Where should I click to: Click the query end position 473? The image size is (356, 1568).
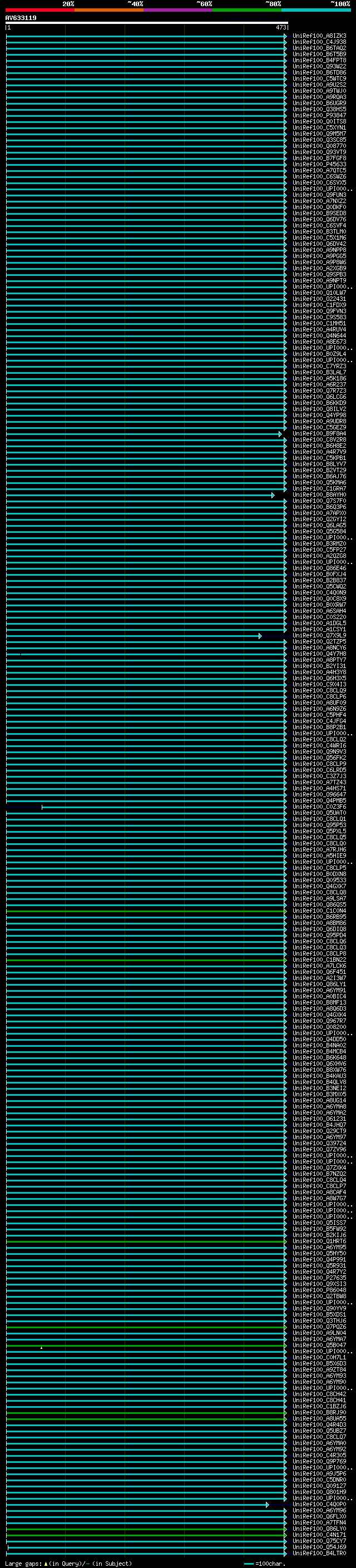(x=280, y=27)
